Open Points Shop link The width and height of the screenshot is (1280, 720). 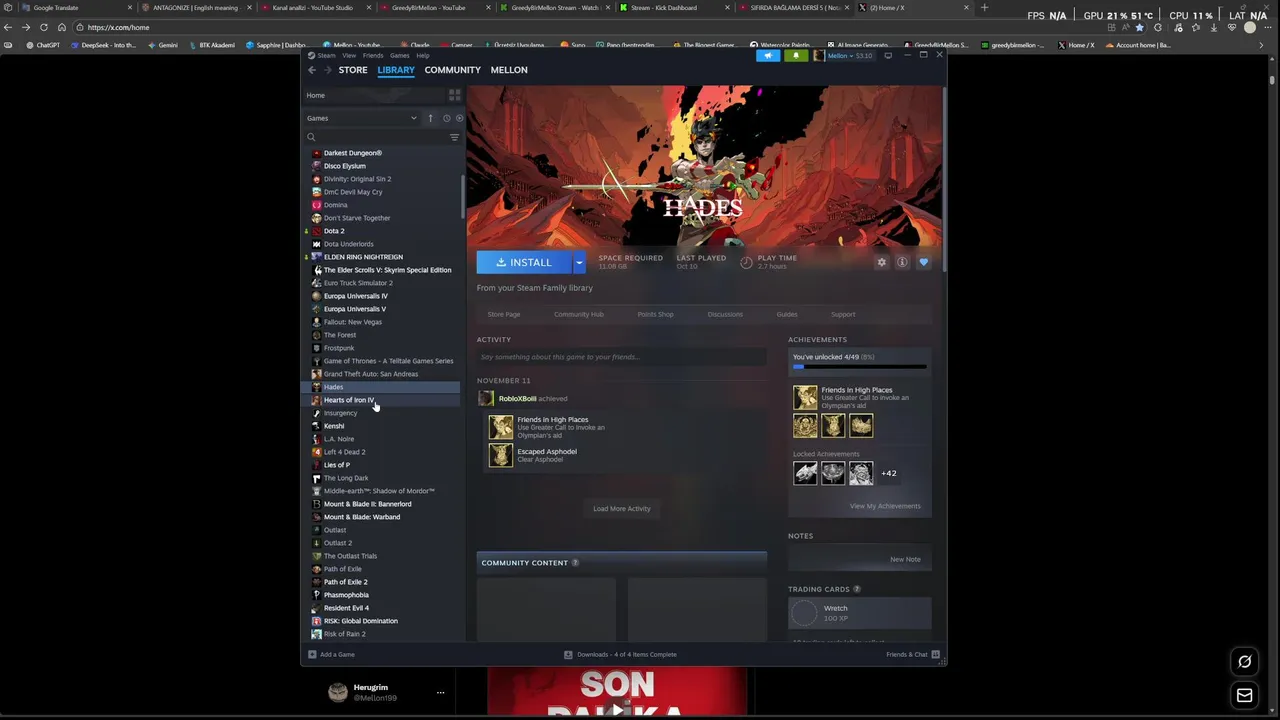[656, 314]
